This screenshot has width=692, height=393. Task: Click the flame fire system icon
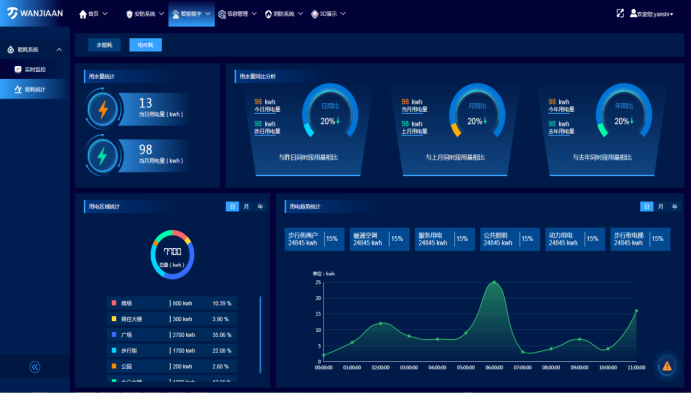268,14
